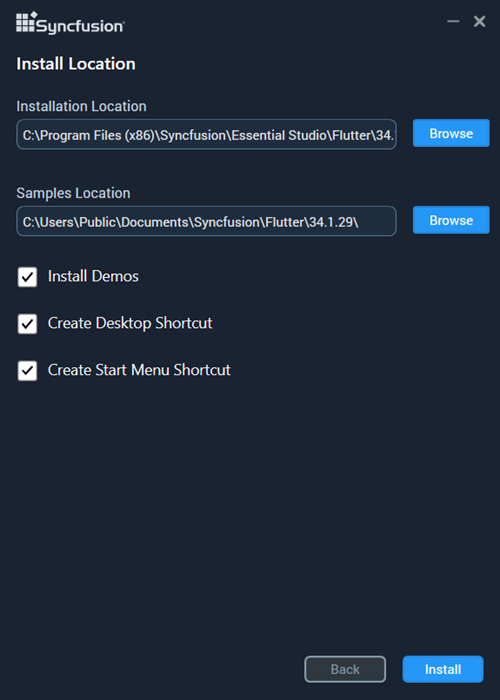Click the Samples Location path field

(206, 221)
